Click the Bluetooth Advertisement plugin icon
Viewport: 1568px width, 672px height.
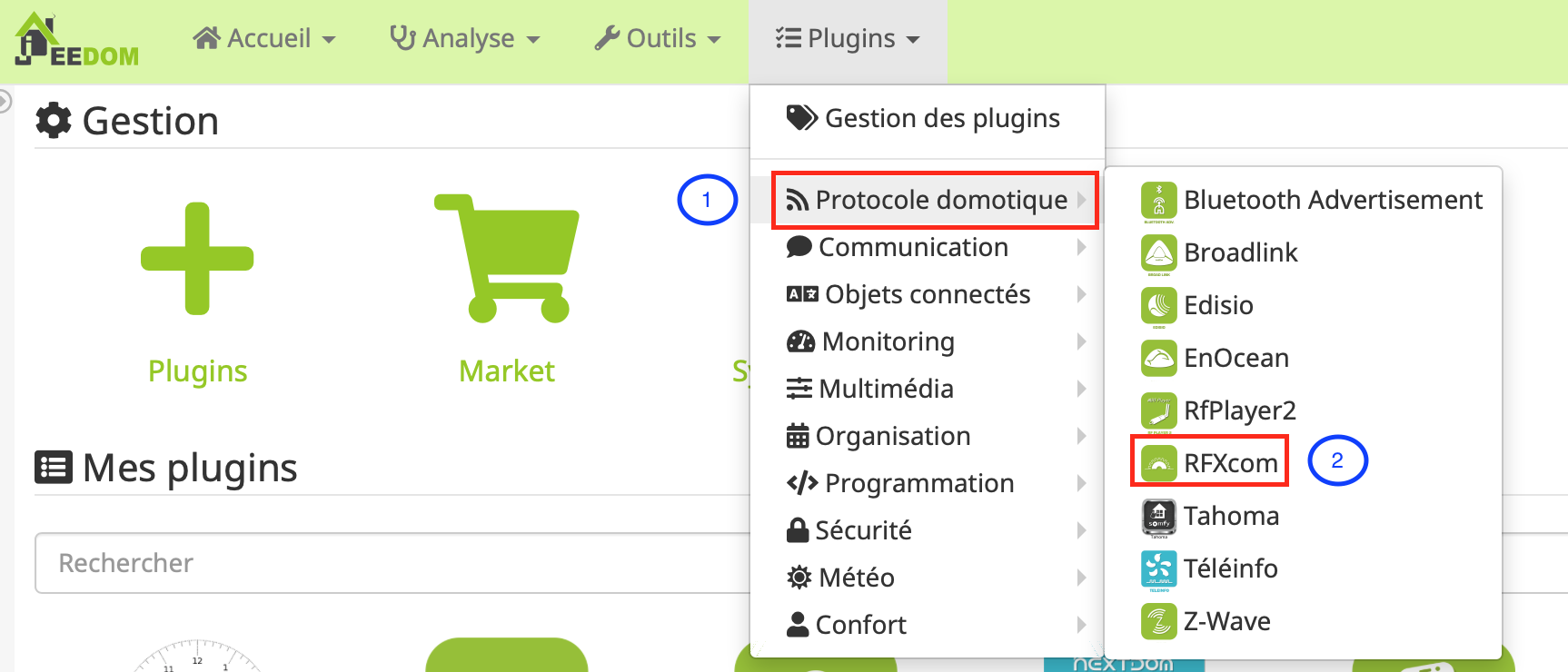point(1158,201)
